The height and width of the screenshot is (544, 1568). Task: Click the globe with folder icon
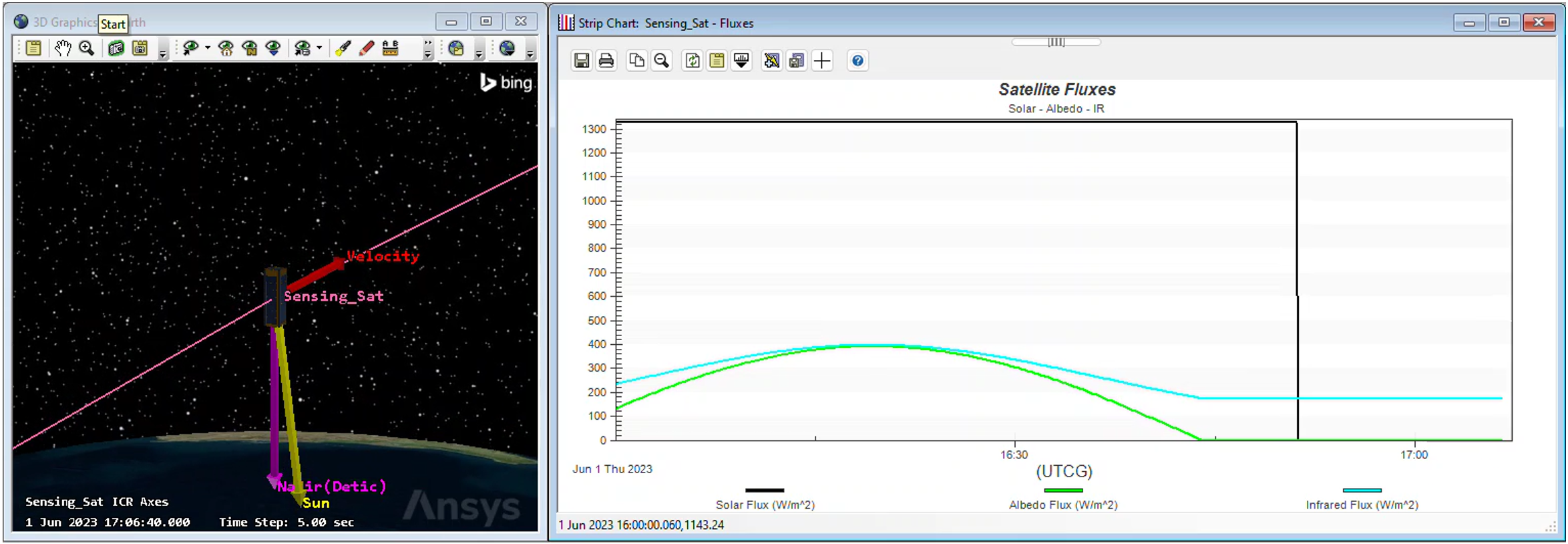456,48
